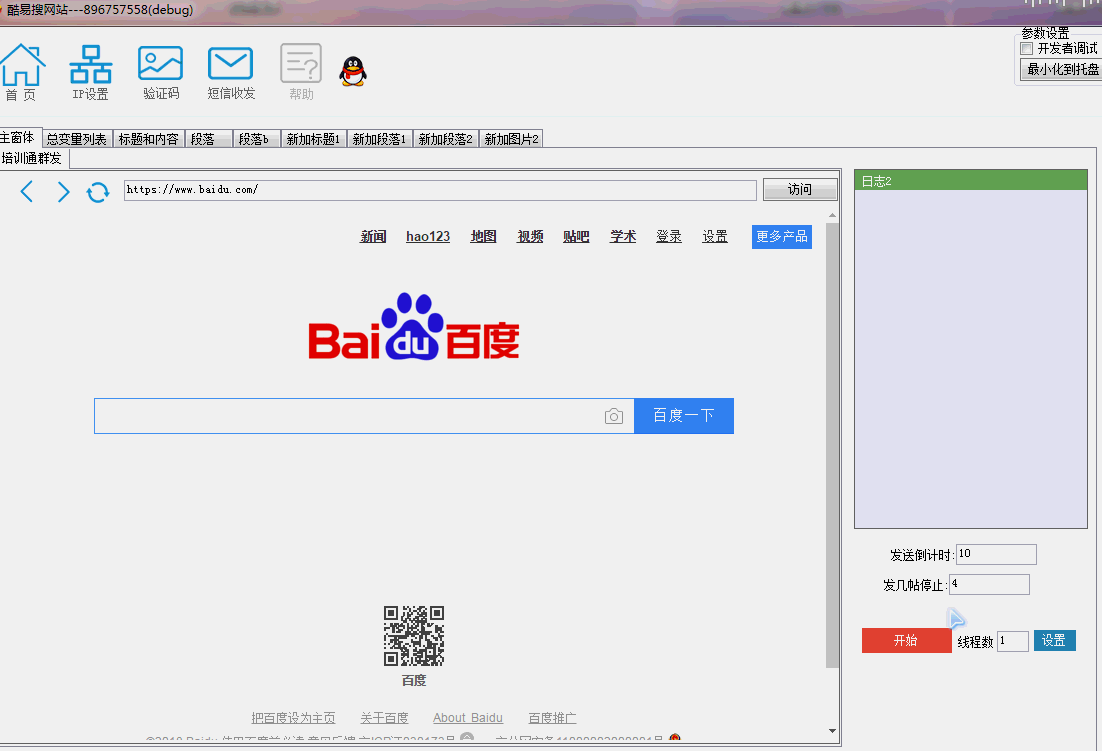Open the 登录 login link
This screenshot has height=751, width=1102.
click(x=669, y=237)
